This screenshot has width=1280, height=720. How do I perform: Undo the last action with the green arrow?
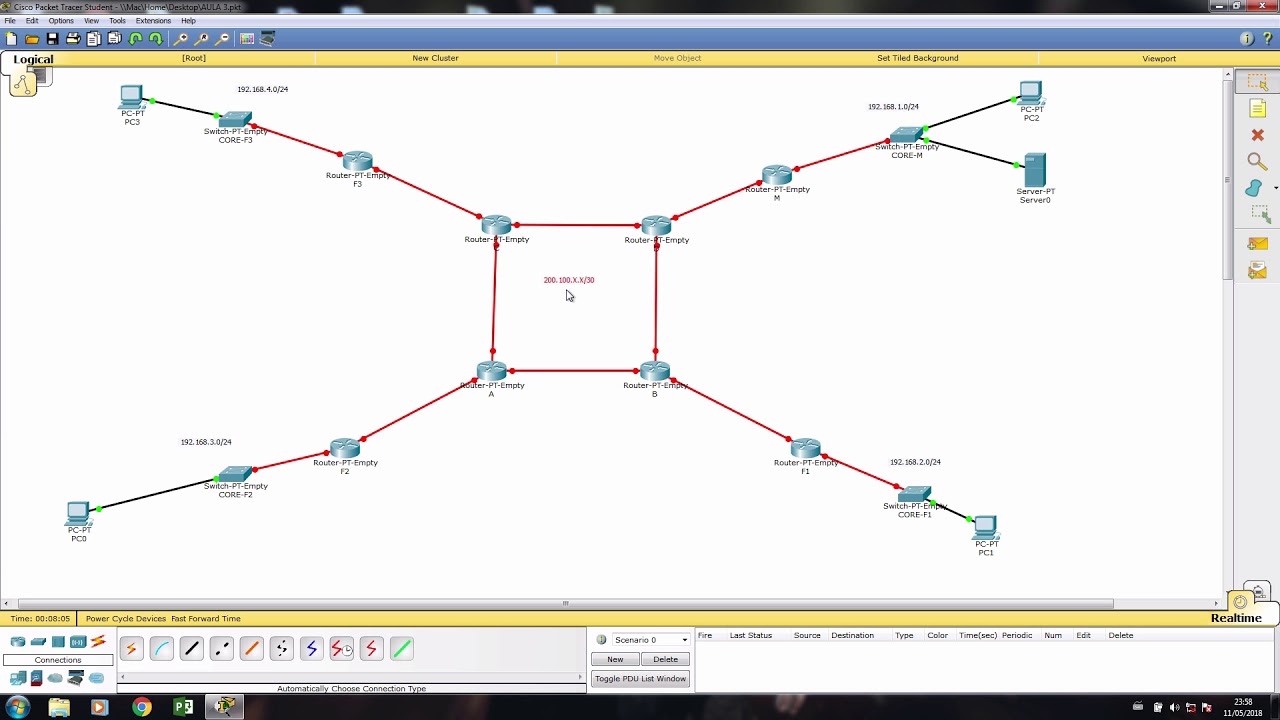[135, 39]
